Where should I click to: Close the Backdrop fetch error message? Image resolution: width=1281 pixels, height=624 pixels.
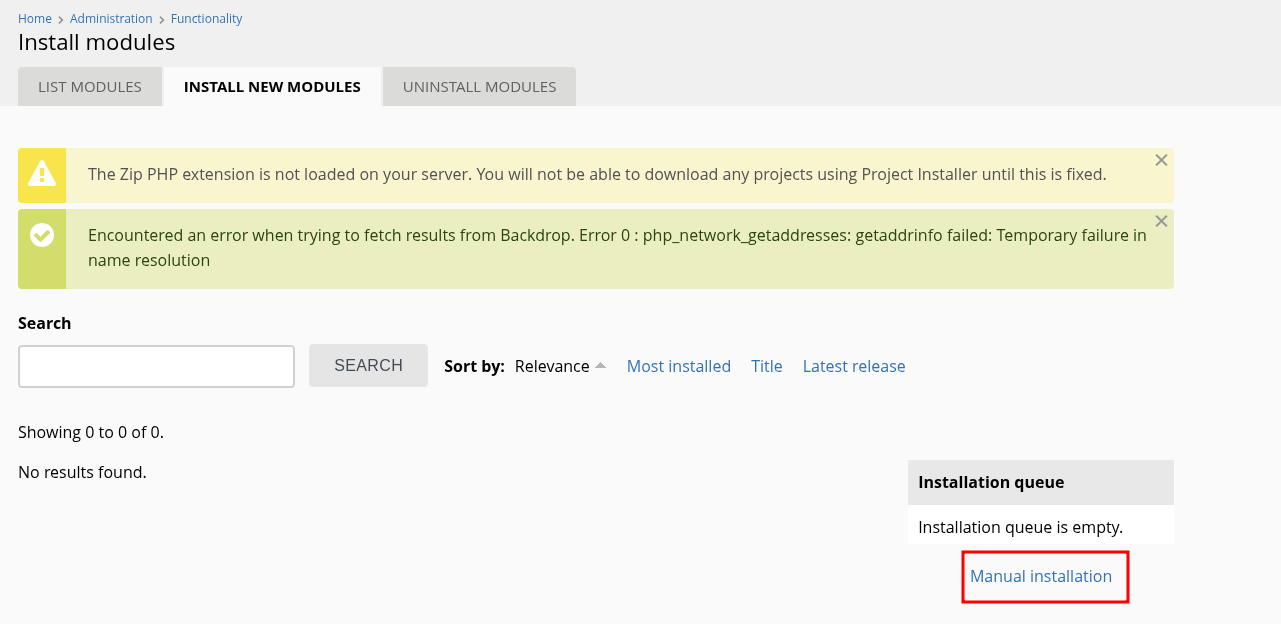click(x=1161, y=221)
